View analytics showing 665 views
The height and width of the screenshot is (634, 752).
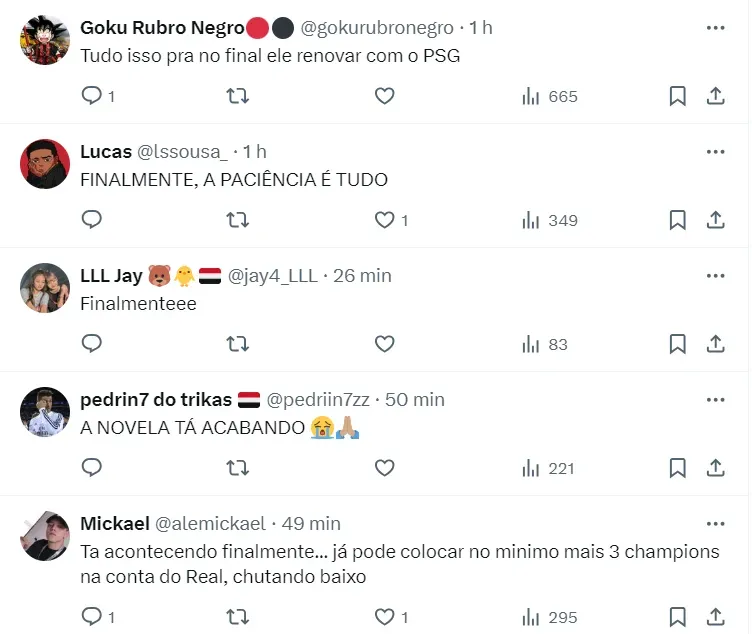coord(550,96)
